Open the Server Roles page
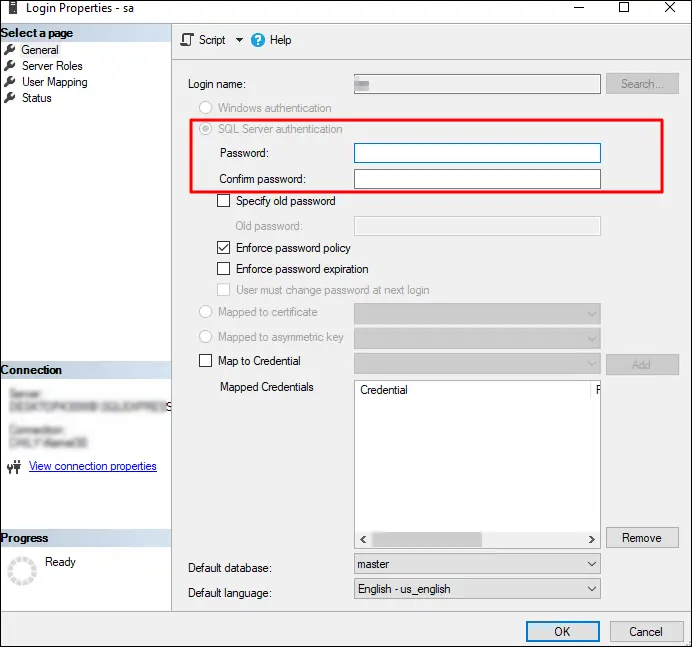Screen dimensions: 692x647 (x=52, y=66)
